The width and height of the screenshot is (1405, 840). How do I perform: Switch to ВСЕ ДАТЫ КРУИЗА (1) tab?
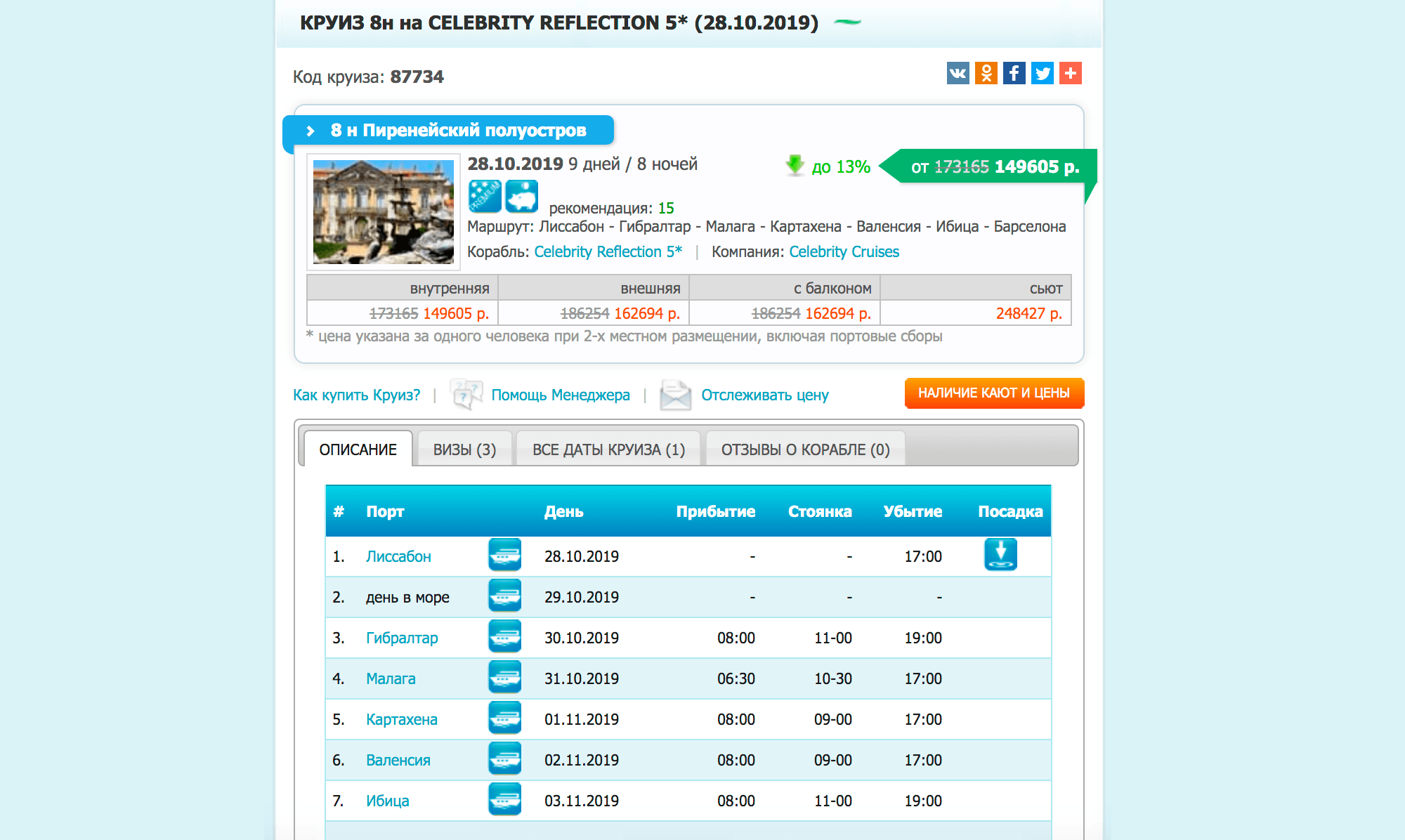608,449
